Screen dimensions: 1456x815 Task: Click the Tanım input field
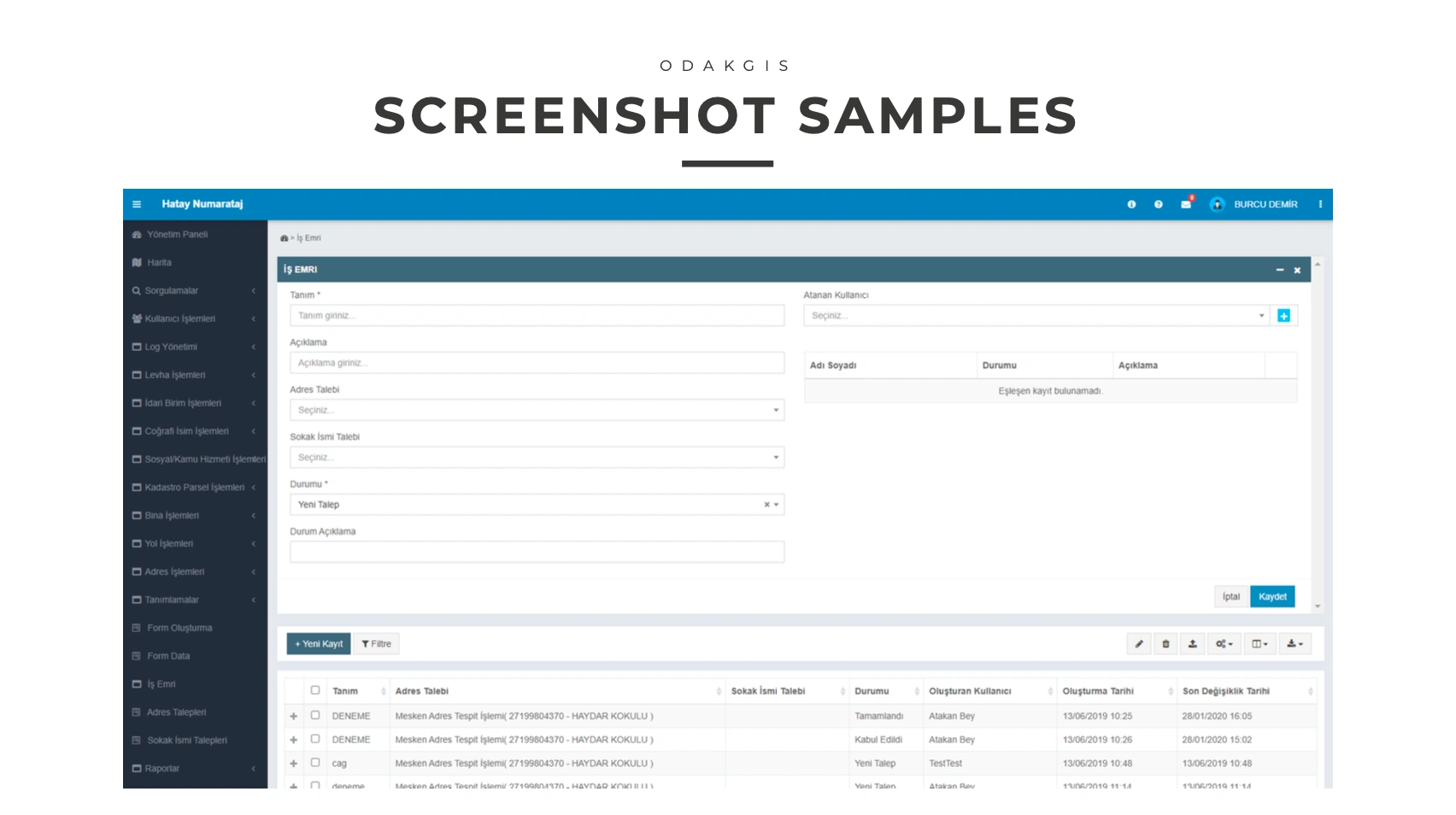pyautogui.click(x=537, y=316)
